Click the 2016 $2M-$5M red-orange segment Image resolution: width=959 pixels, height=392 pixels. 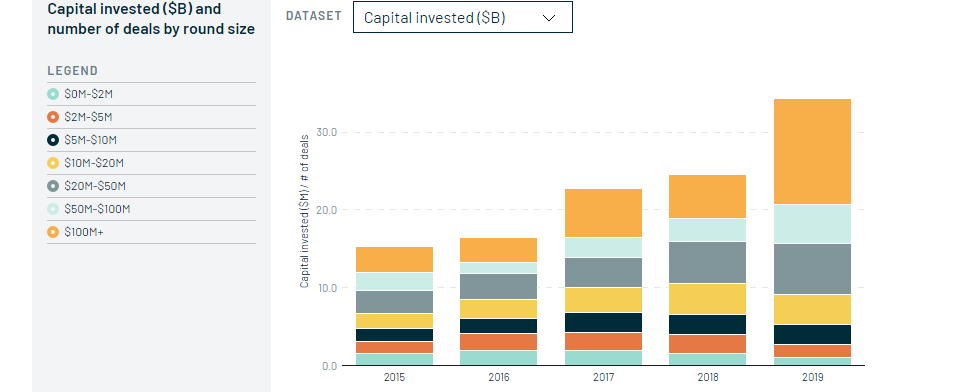pyautogui.click(x=498, y=342)
